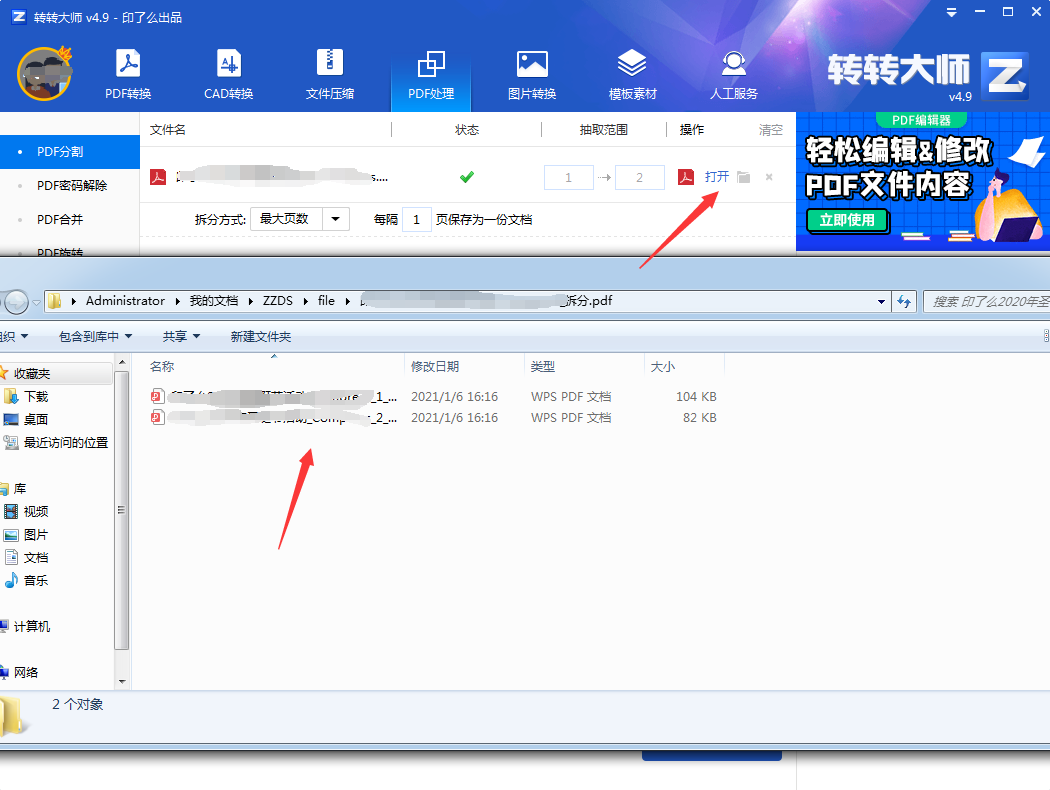Screen dimensions: 1050x790
Task: Select the PDF处理 tab
Action: tap(431, 74)
